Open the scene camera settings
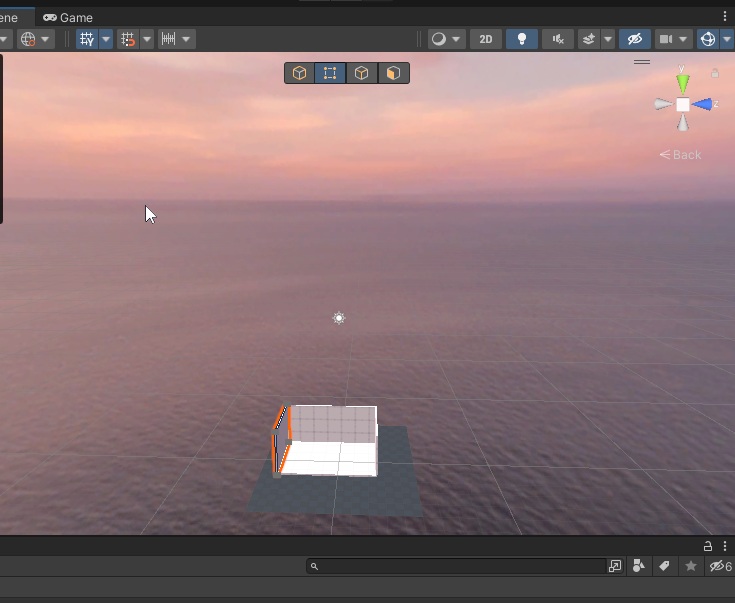 [x=665, y=39]
